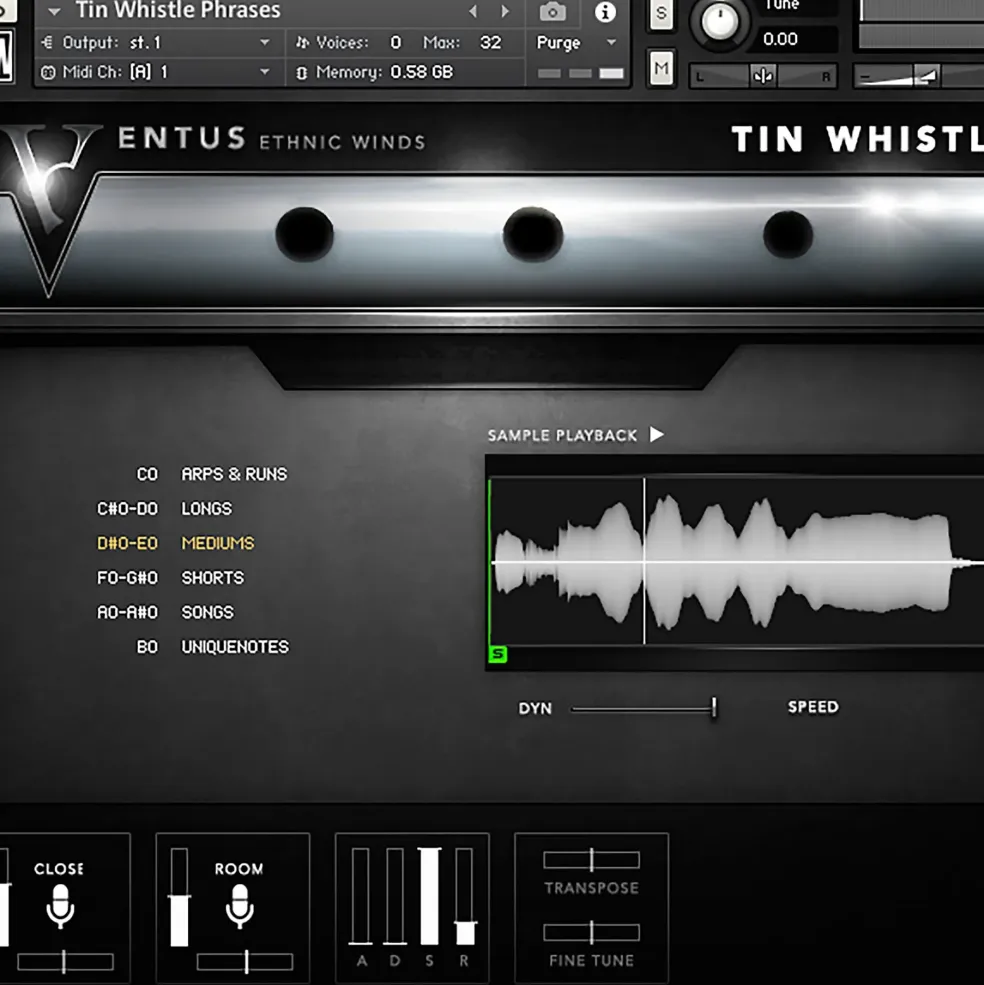Click the Midi Ch round icon
The width and height of the screenshot is (984, 985).
click(x=47, y=73)
